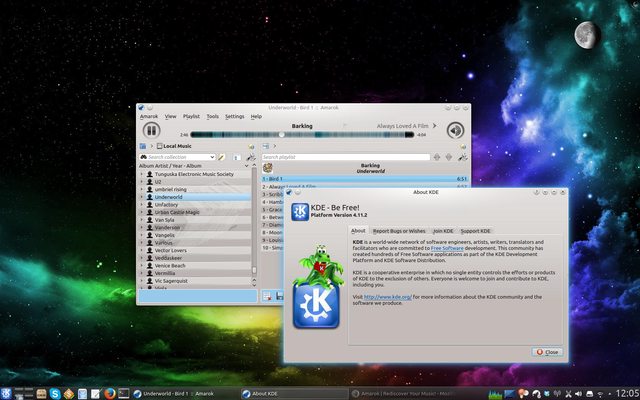Pause playback in Amarok

pyautogui.click(x=151, y=130)
